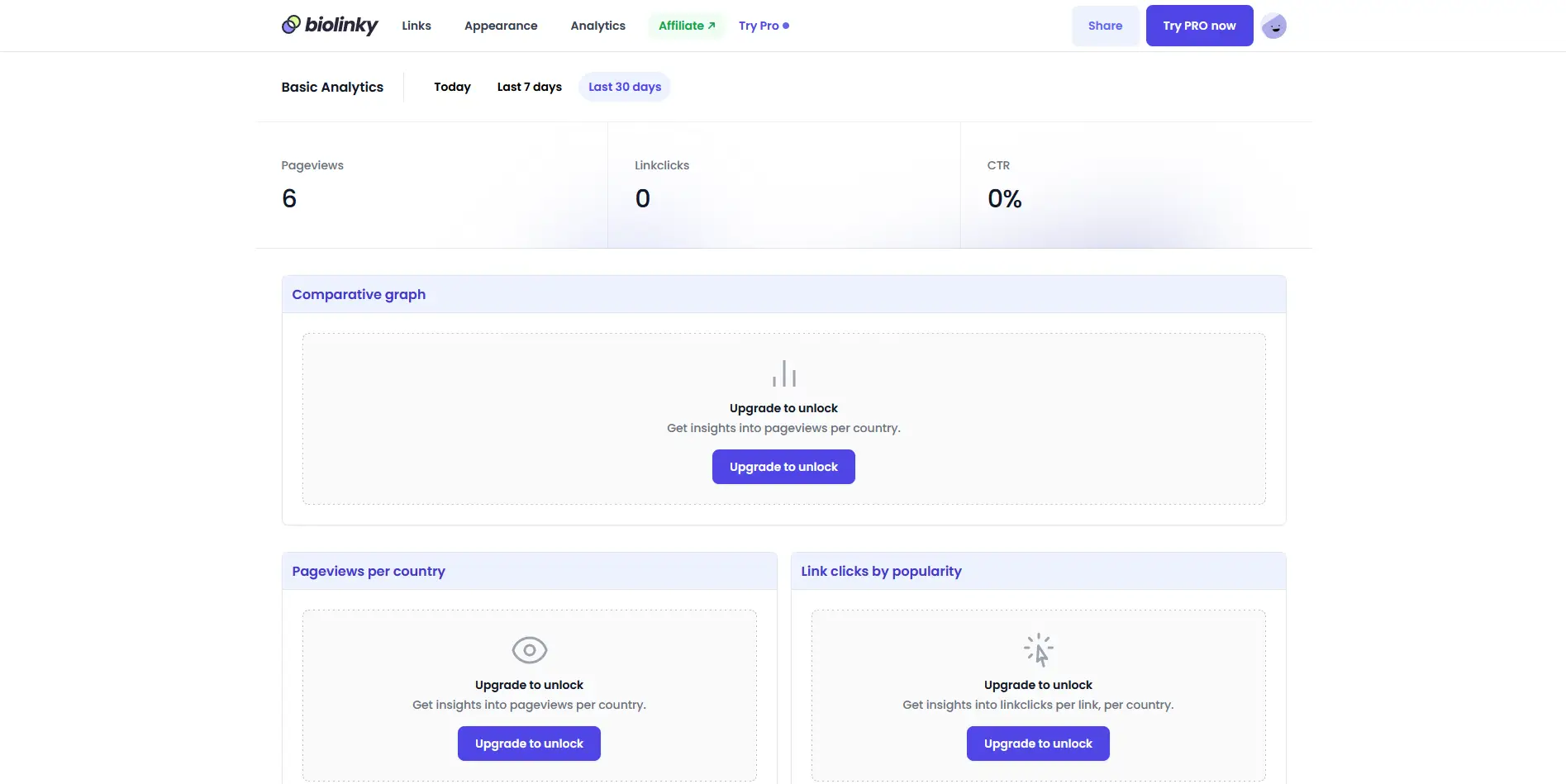Click Upgrade to unlock under Pageviews per country
Viewport: 1566px width, 784px height.
point(529,744)
